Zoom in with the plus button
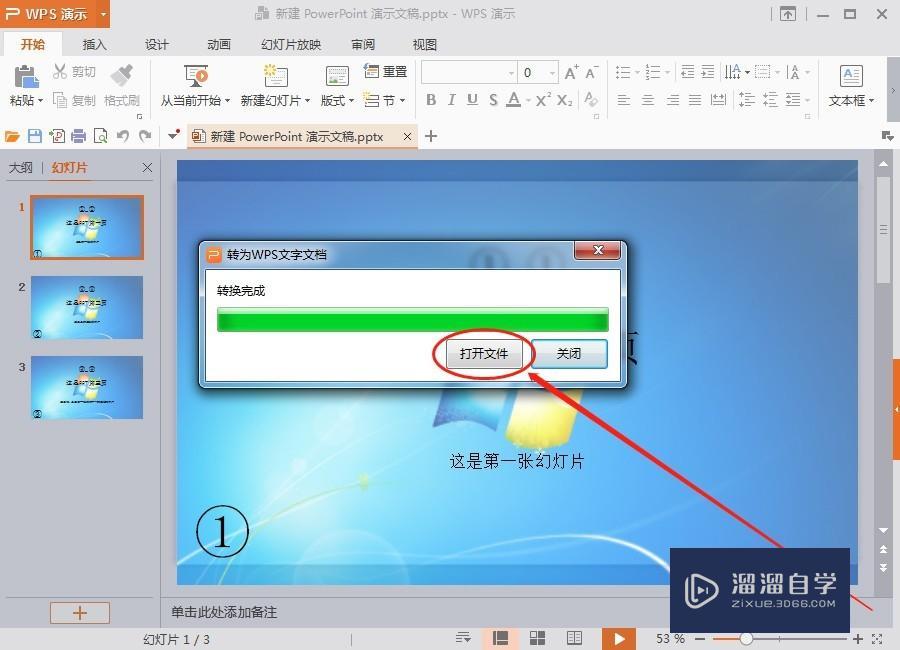This screenshot has width=900, height=650. coord(858,639)
